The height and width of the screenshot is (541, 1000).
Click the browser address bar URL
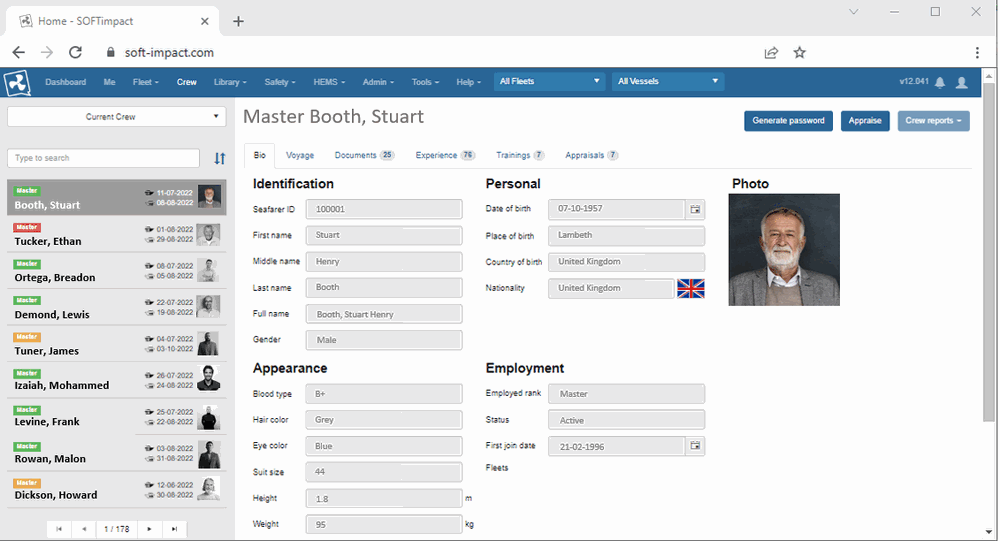[169, 52]
